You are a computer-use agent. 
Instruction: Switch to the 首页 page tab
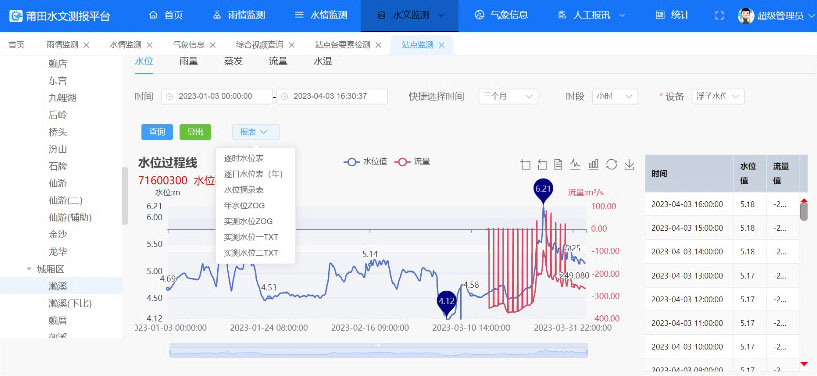16,45
